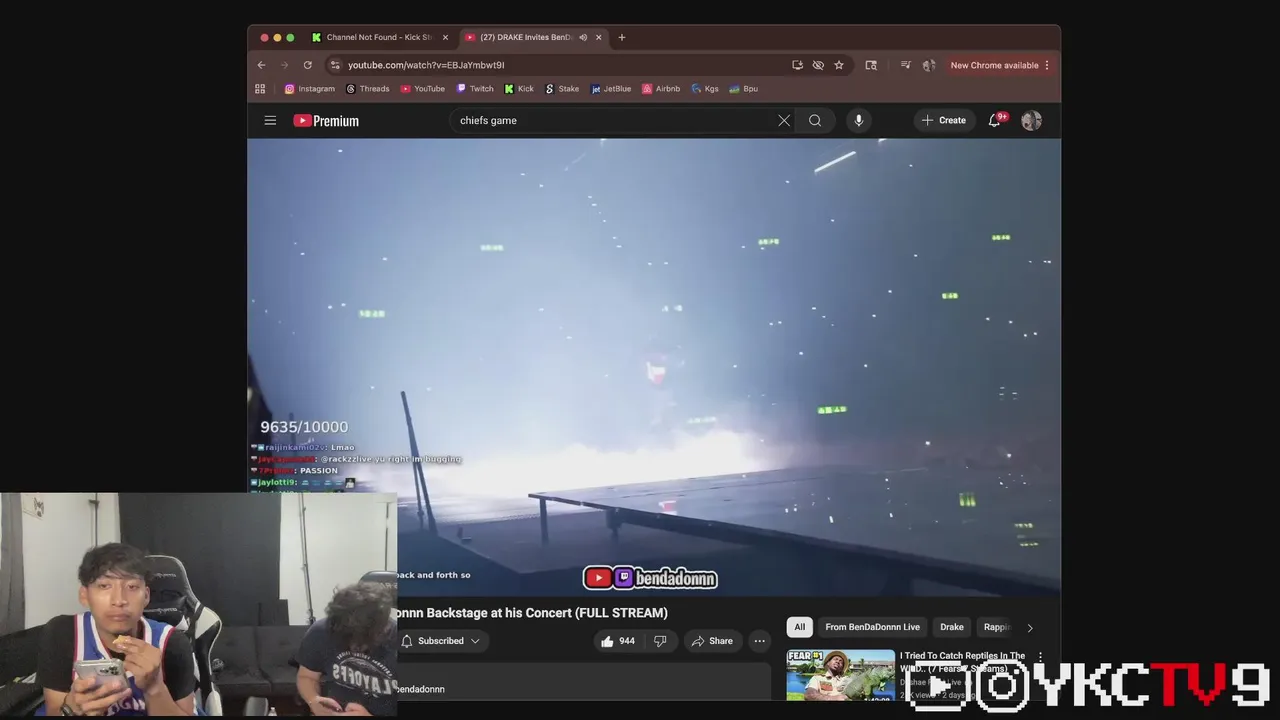Image resolution: width=1280 pixels, height=720 pixels.
Task: Open Chrome's three-dot menu
Action: [1047, 65]
